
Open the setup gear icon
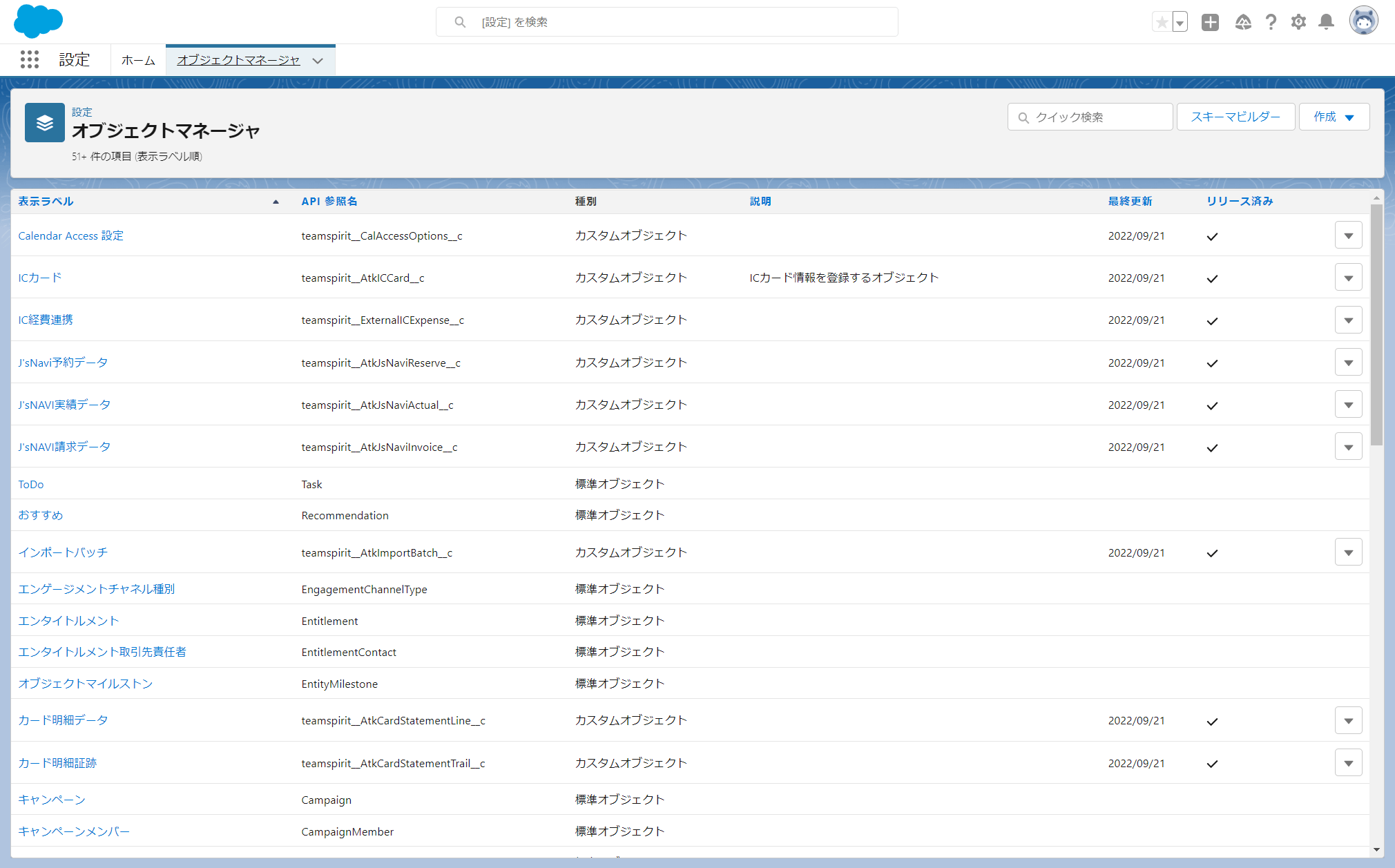1298,22
